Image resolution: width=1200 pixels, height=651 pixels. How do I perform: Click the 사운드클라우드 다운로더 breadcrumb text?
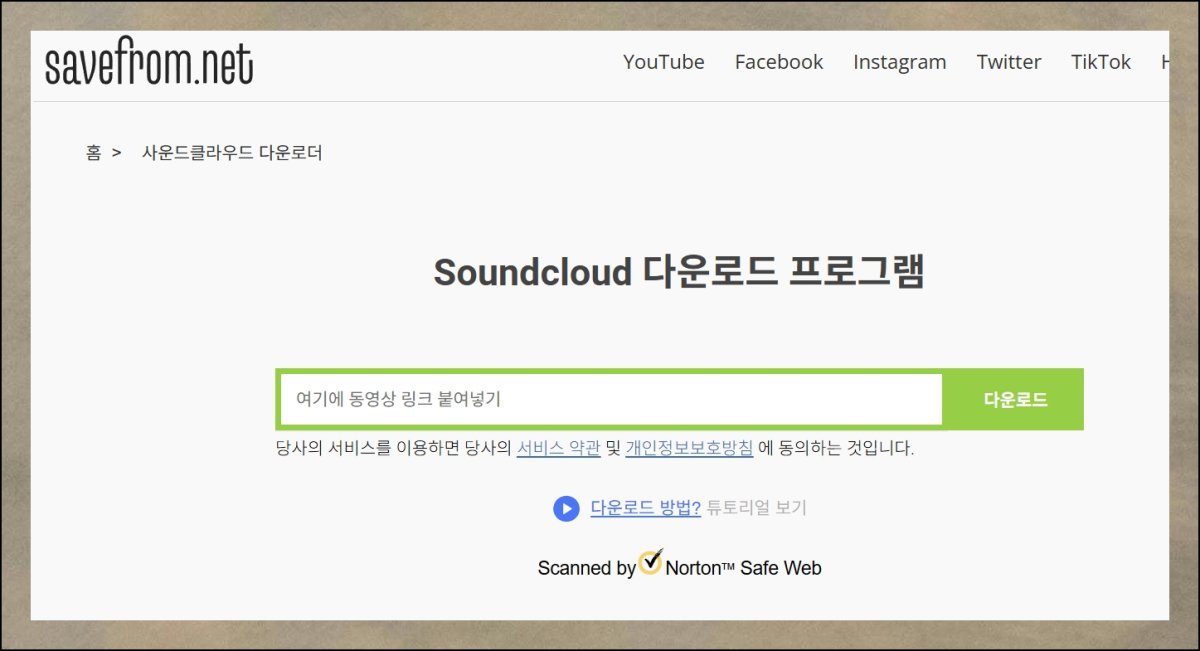pos(232,153)
